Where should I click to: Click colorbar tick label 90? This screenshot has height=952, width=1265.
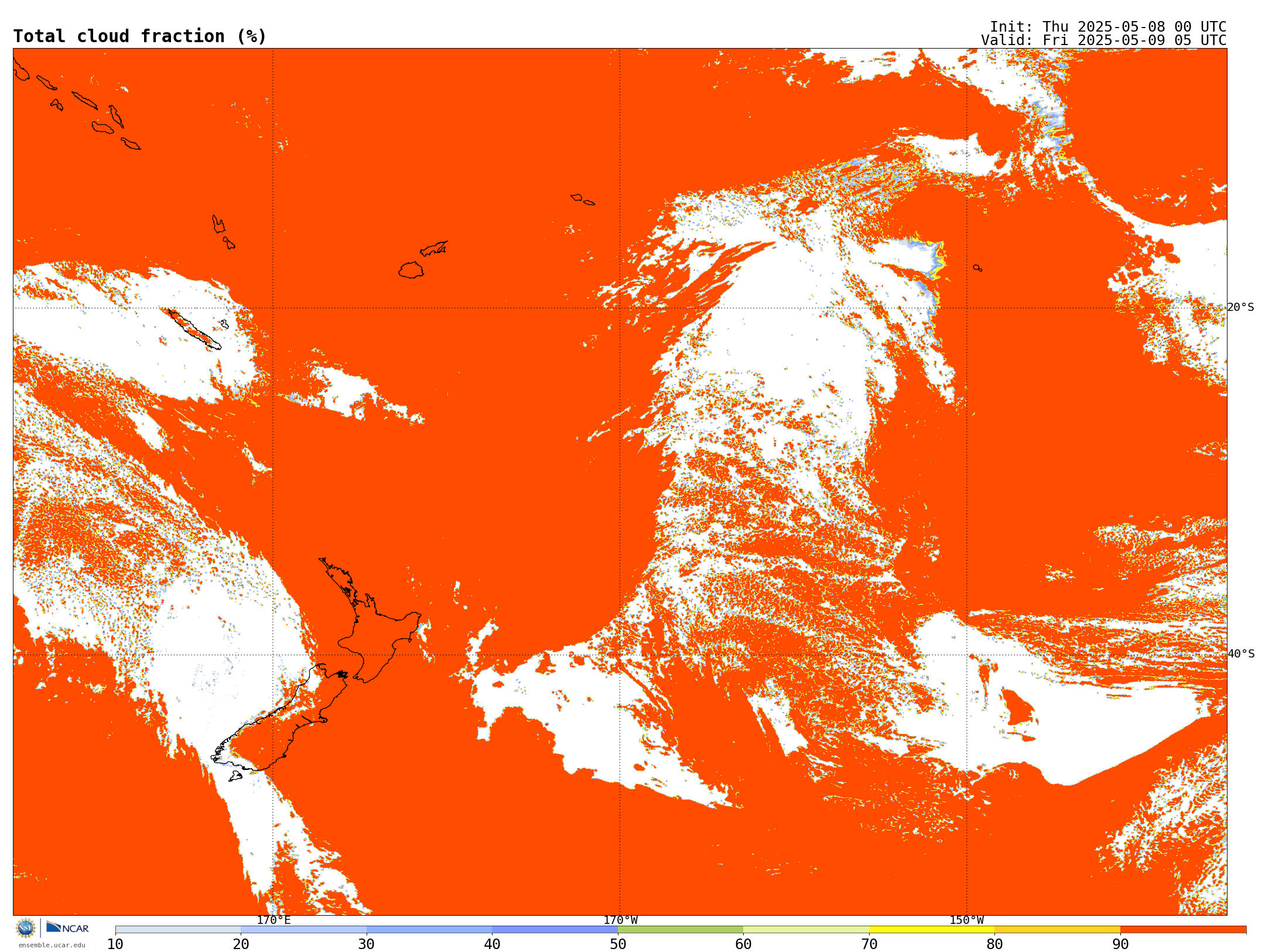1120,944
